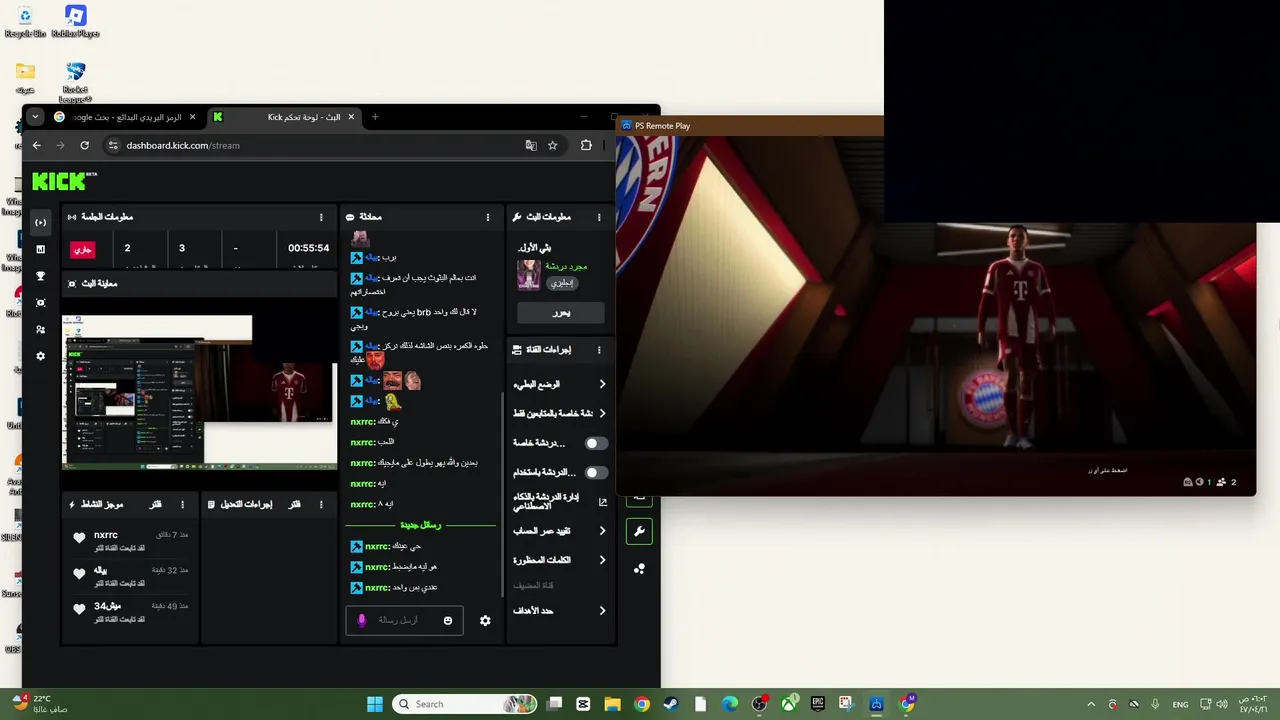Close the Google search tab

193,117
